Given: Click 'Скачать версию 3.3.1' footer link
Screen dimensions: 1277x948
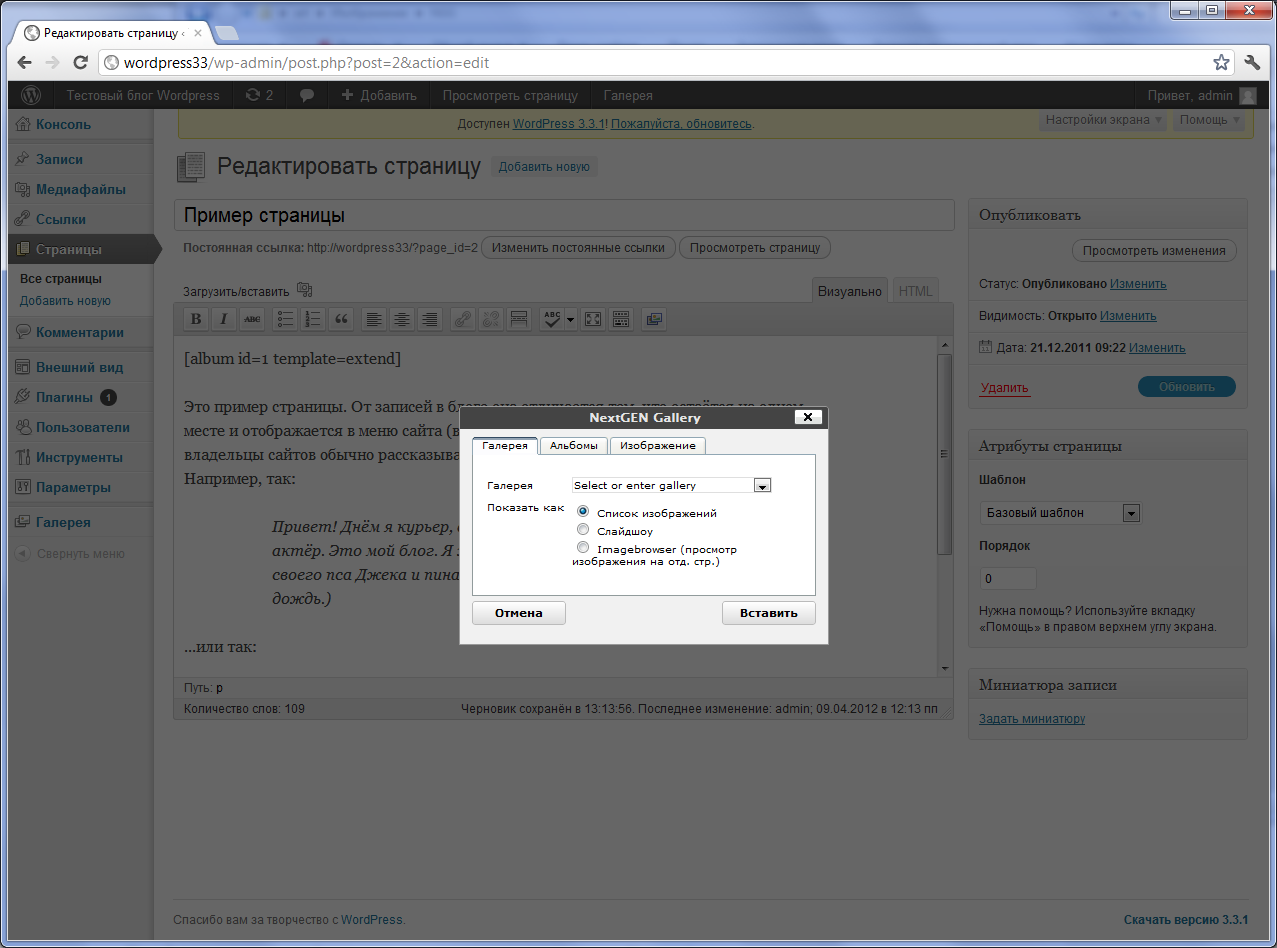Looking at the screenshot, I should tap(1186, 920).
